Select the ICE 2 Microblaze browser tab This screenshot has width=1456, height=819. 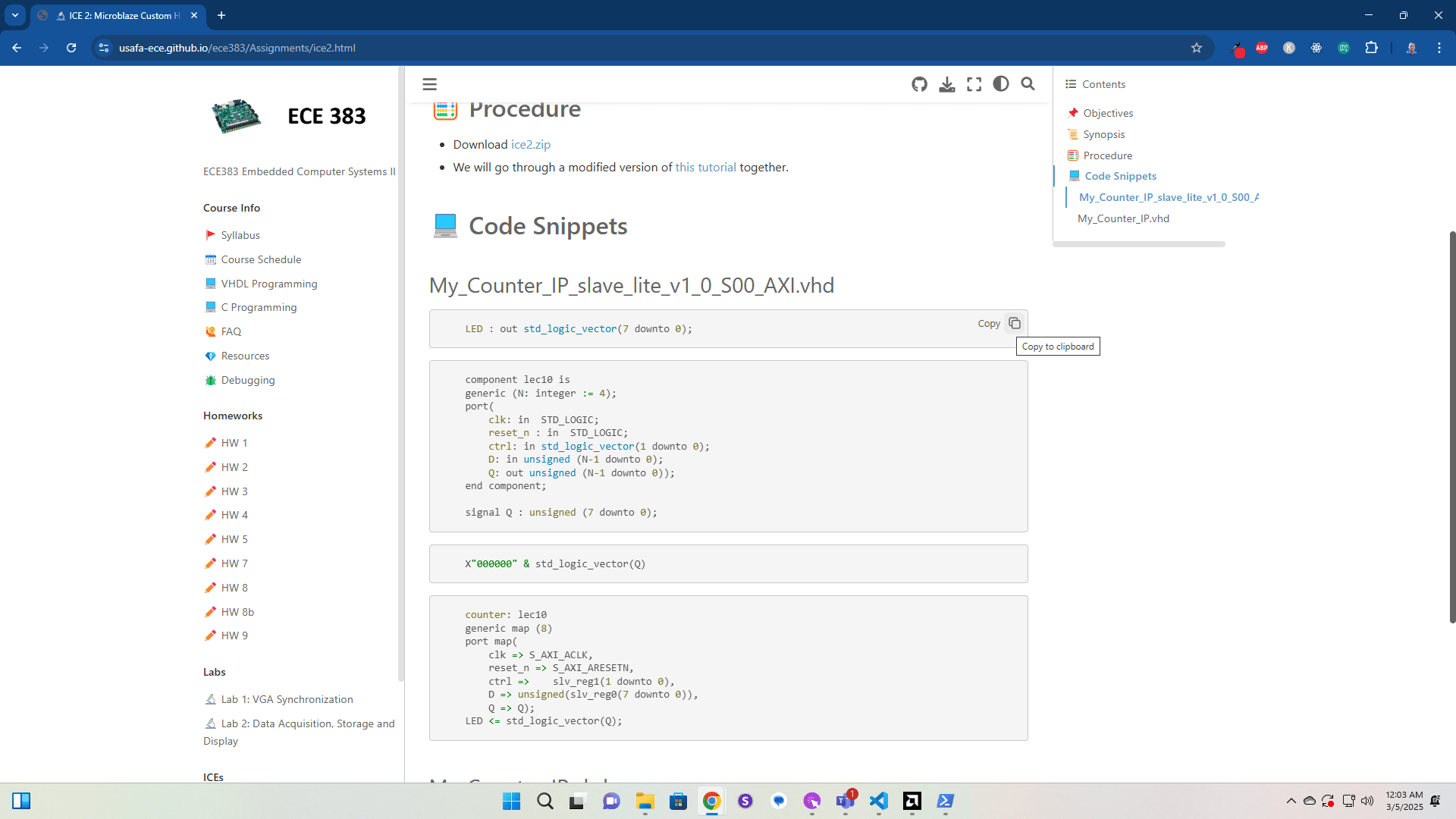[114, 15]
